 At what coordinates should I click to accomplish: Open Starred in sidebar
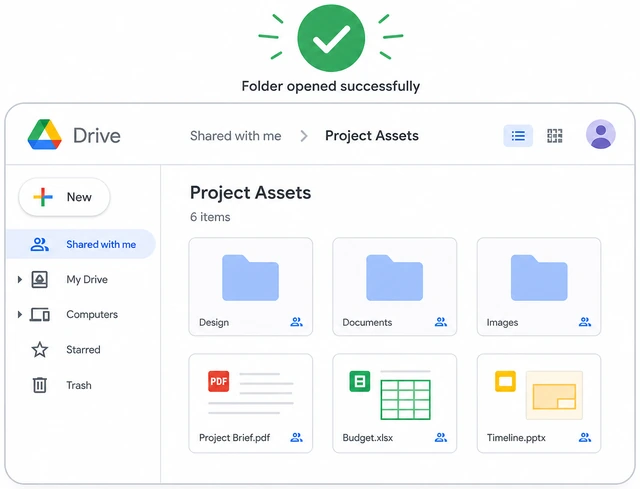tap(83, 350)
